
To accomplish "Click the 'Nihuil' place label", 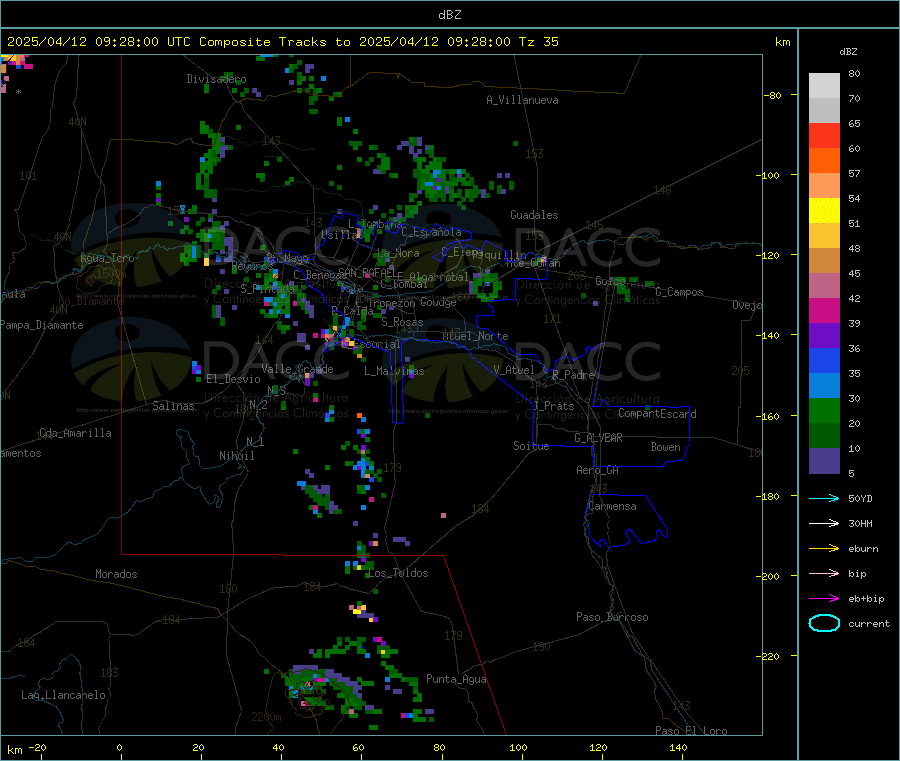I will 236,456.
